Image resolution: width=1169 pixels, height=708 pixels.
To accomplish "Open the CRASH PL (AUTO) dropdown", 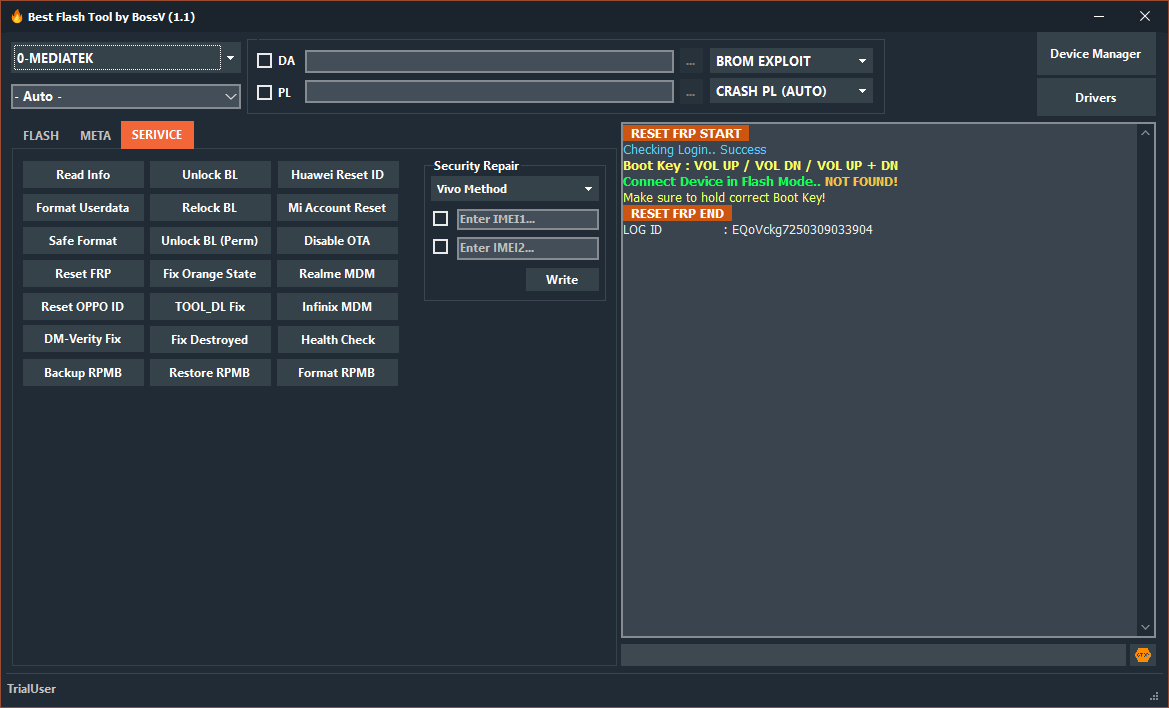I will pos(790,90).
